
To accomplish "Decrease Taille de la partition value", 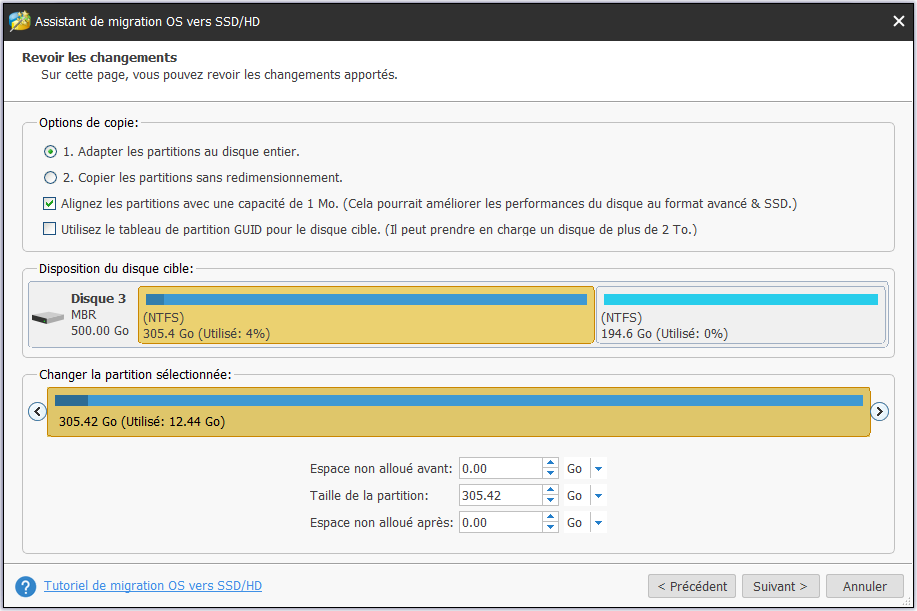I will (550, 500).
